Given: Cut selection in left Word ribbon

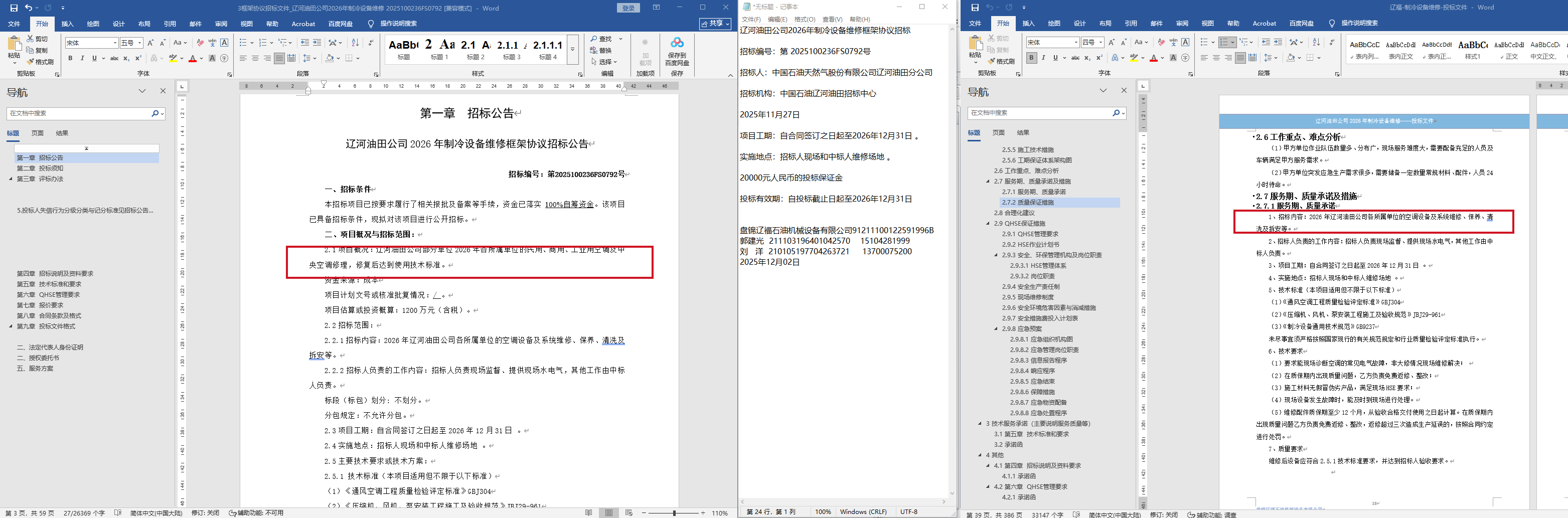Looking at the screenshot, I should (x=37, y=39).
